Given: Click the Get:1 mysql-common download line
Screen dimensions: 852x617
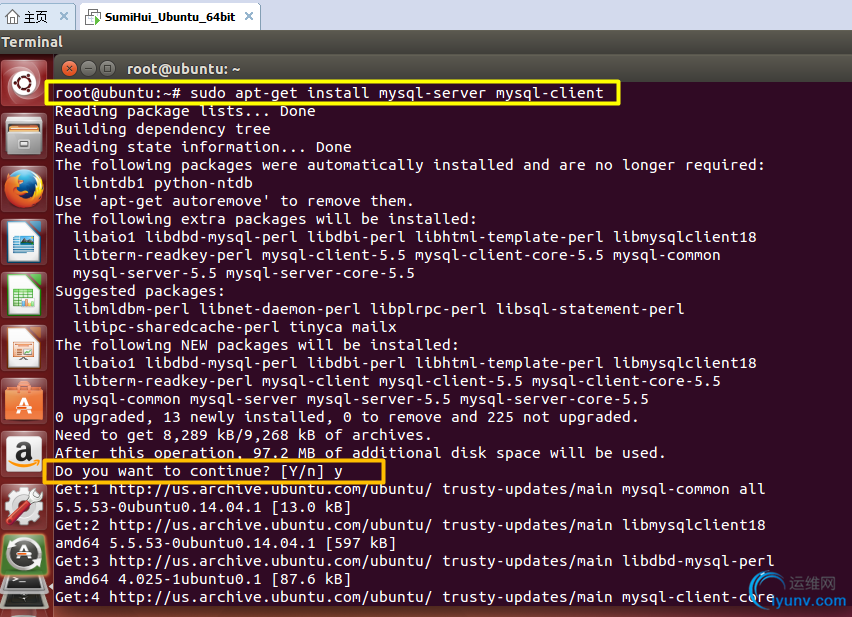Looking at the screenshot, I should [410, 489].
